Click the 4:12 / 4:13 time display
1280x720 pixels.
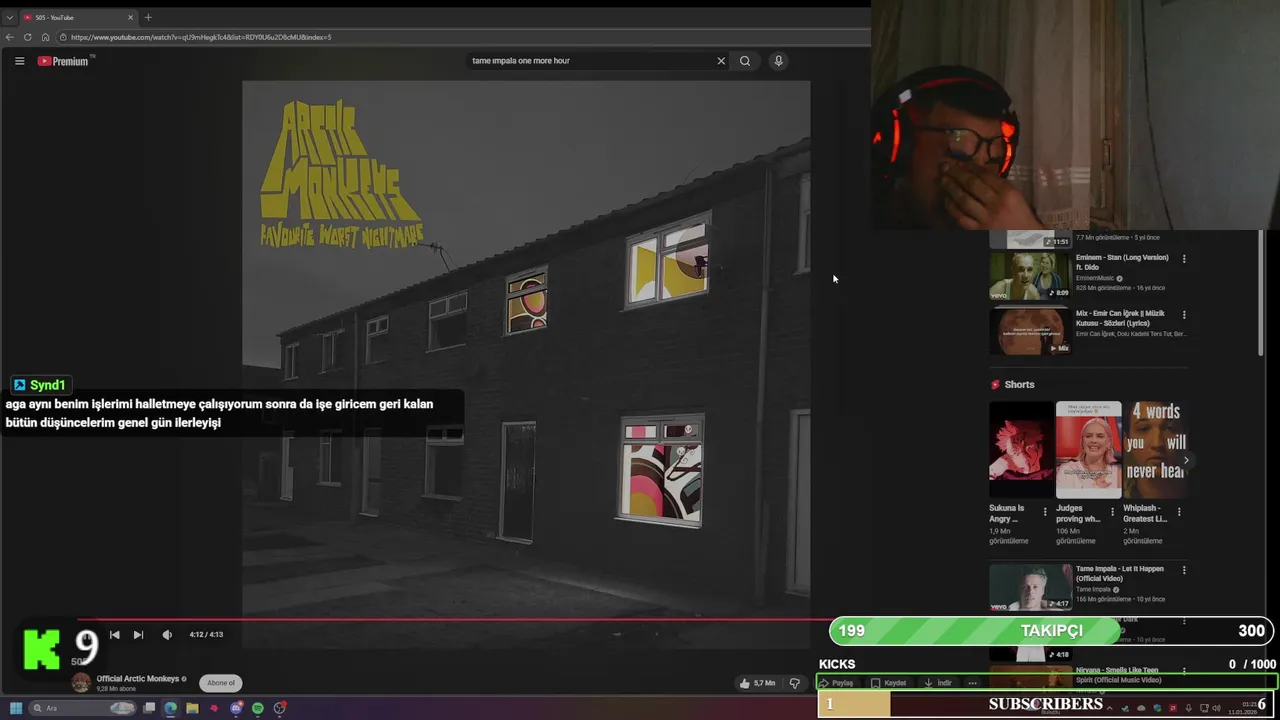pyautogui.click(x=206, y=635)
